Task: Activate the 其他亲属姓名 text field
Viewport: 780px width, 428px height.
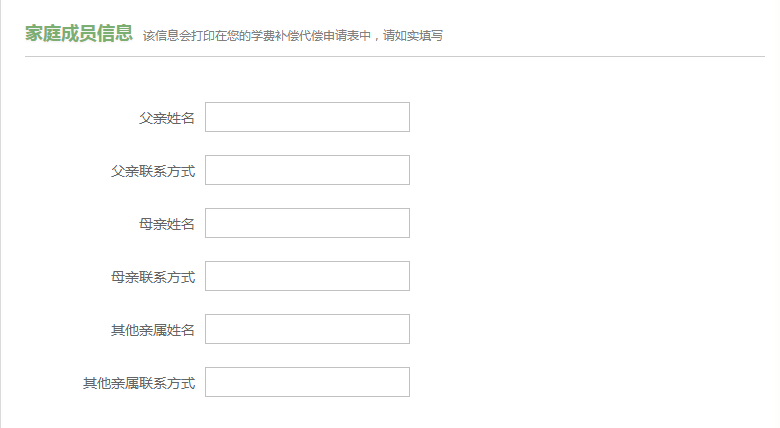Action: coord(307,329)
